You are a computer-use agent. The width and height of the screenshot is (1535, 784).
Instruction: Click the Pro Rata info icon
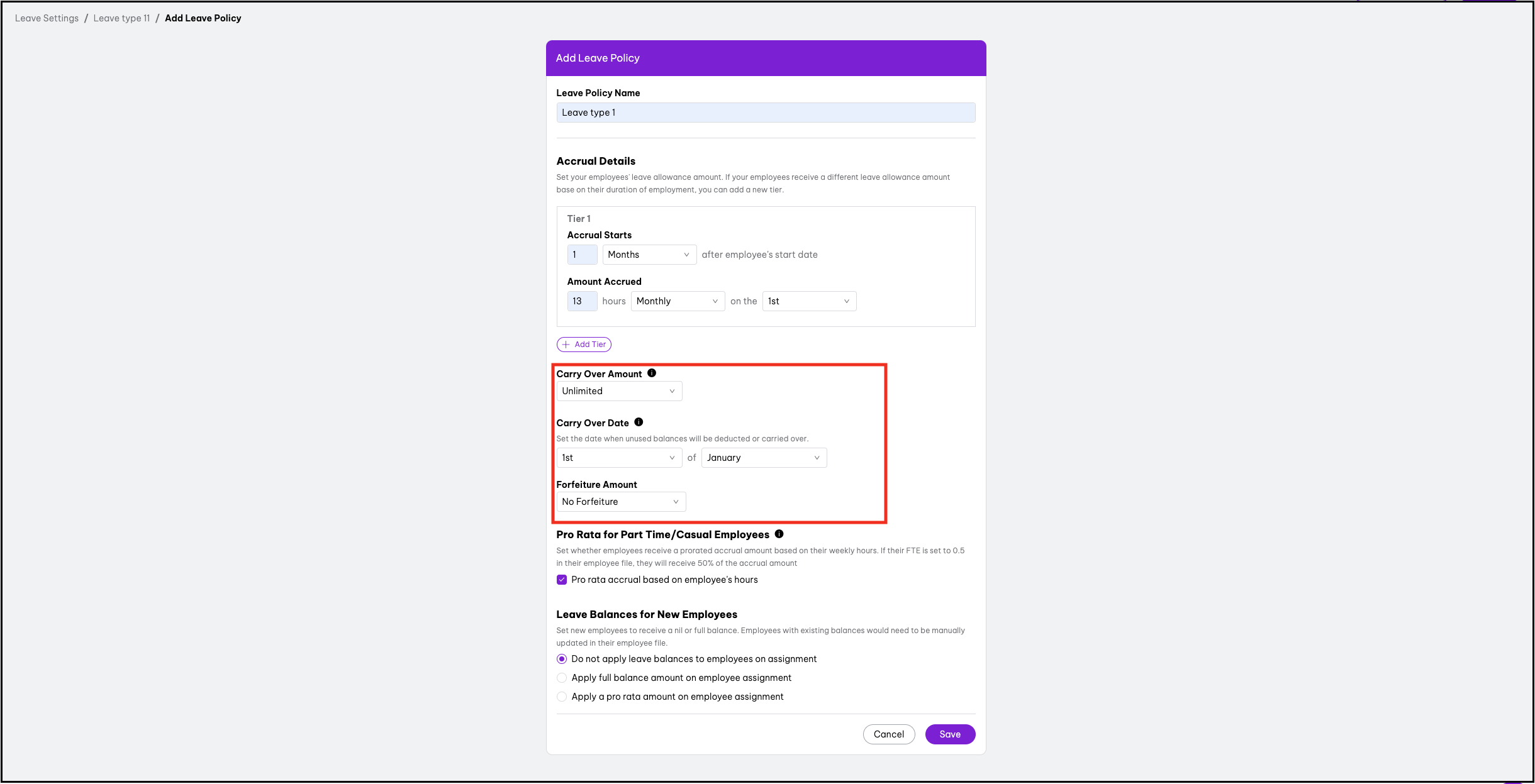779,534
